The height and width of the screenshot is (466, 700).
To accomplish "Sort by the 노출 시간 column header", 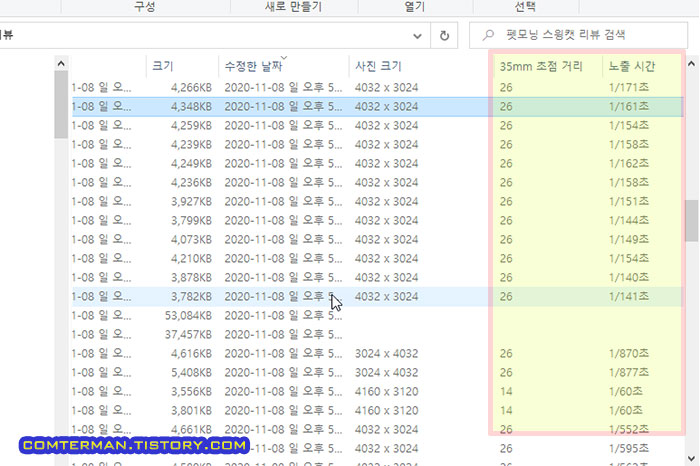I will pyautogui.click(x=631, y=66).
